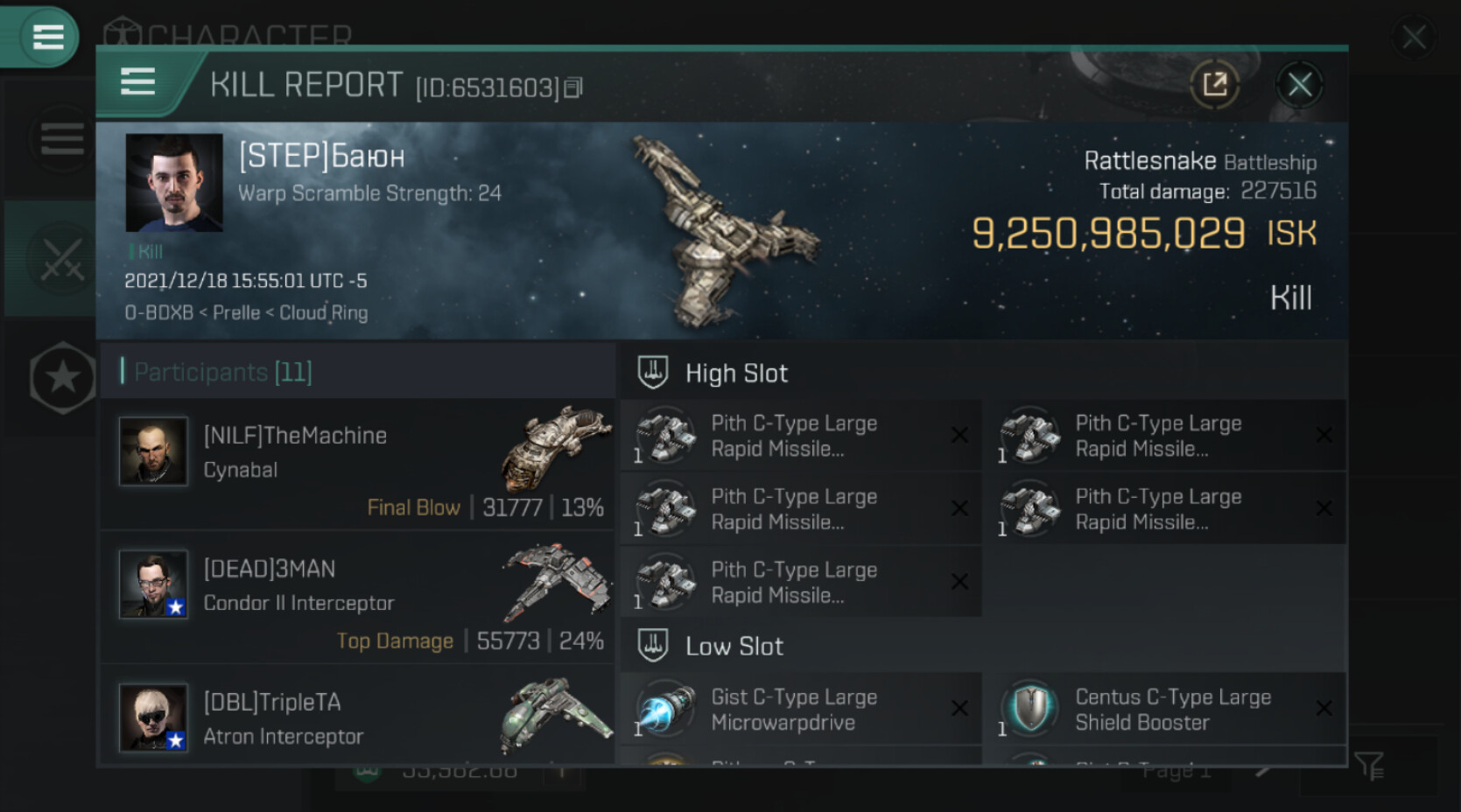Expand the Participants [11] section
The width and height of the screenshot is (1461, 812).
[x=222, y=373]
